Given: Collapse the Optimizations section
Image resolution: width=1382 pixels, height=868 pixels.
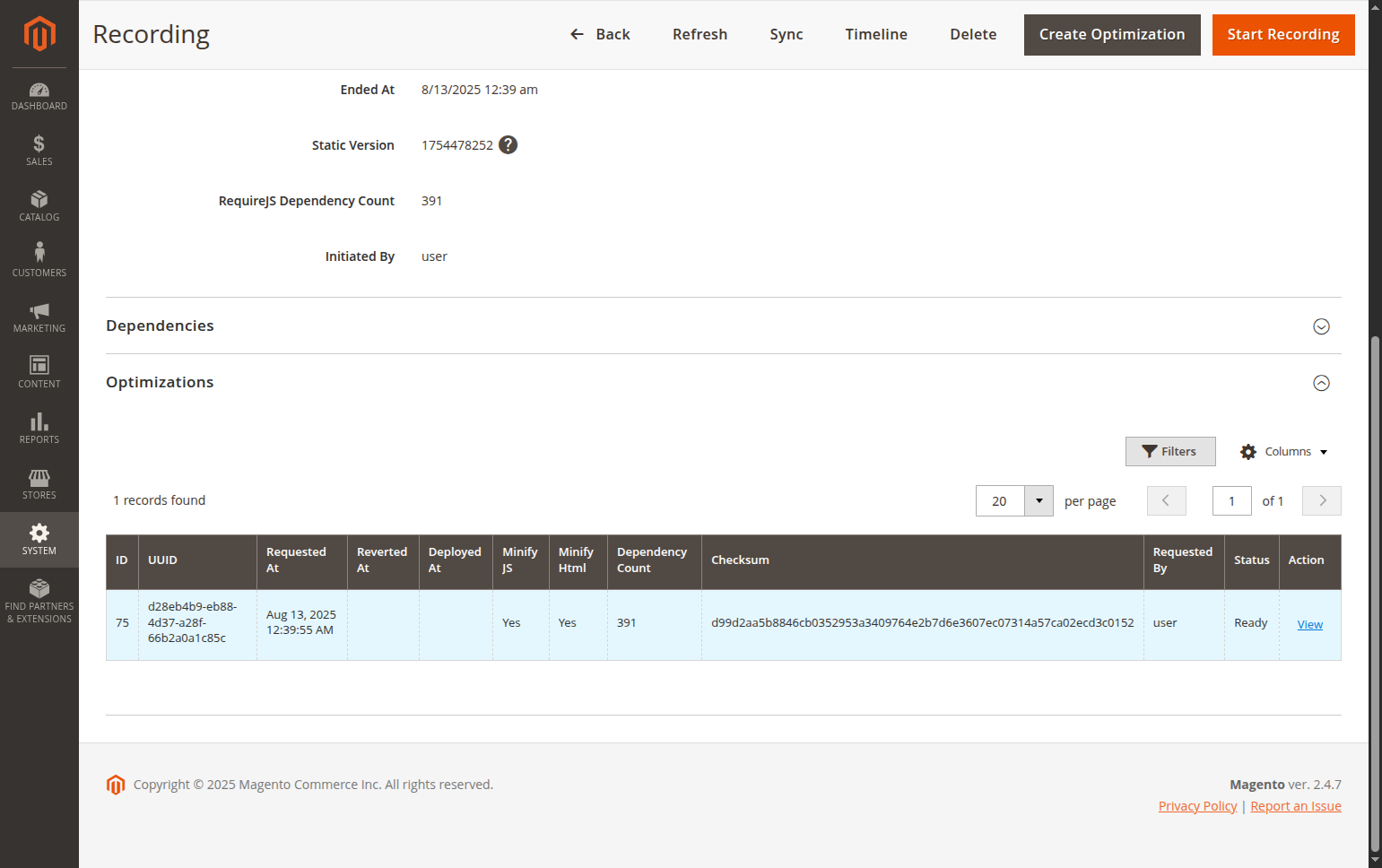Looking at the screenshot, I should pos(1321,383).
